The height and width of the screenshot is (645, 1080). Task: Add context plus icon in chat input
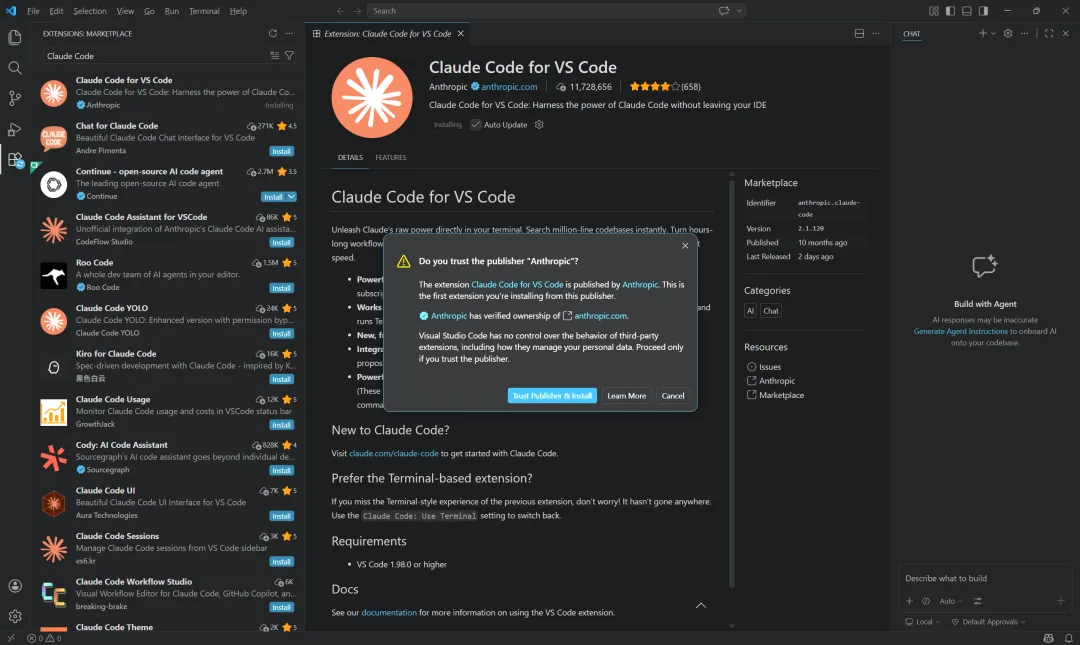(909, 601)
